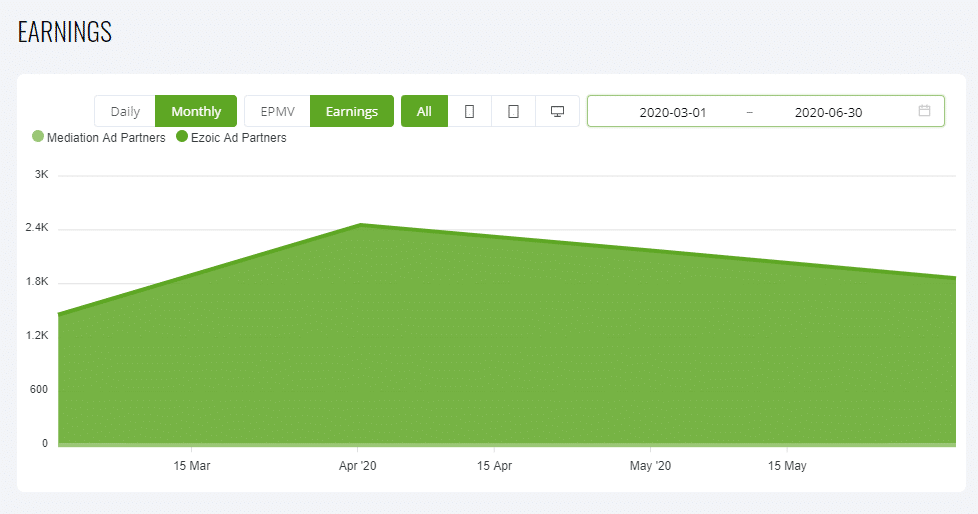
Task: Click the 600 axis label
Action: [39, 389]
